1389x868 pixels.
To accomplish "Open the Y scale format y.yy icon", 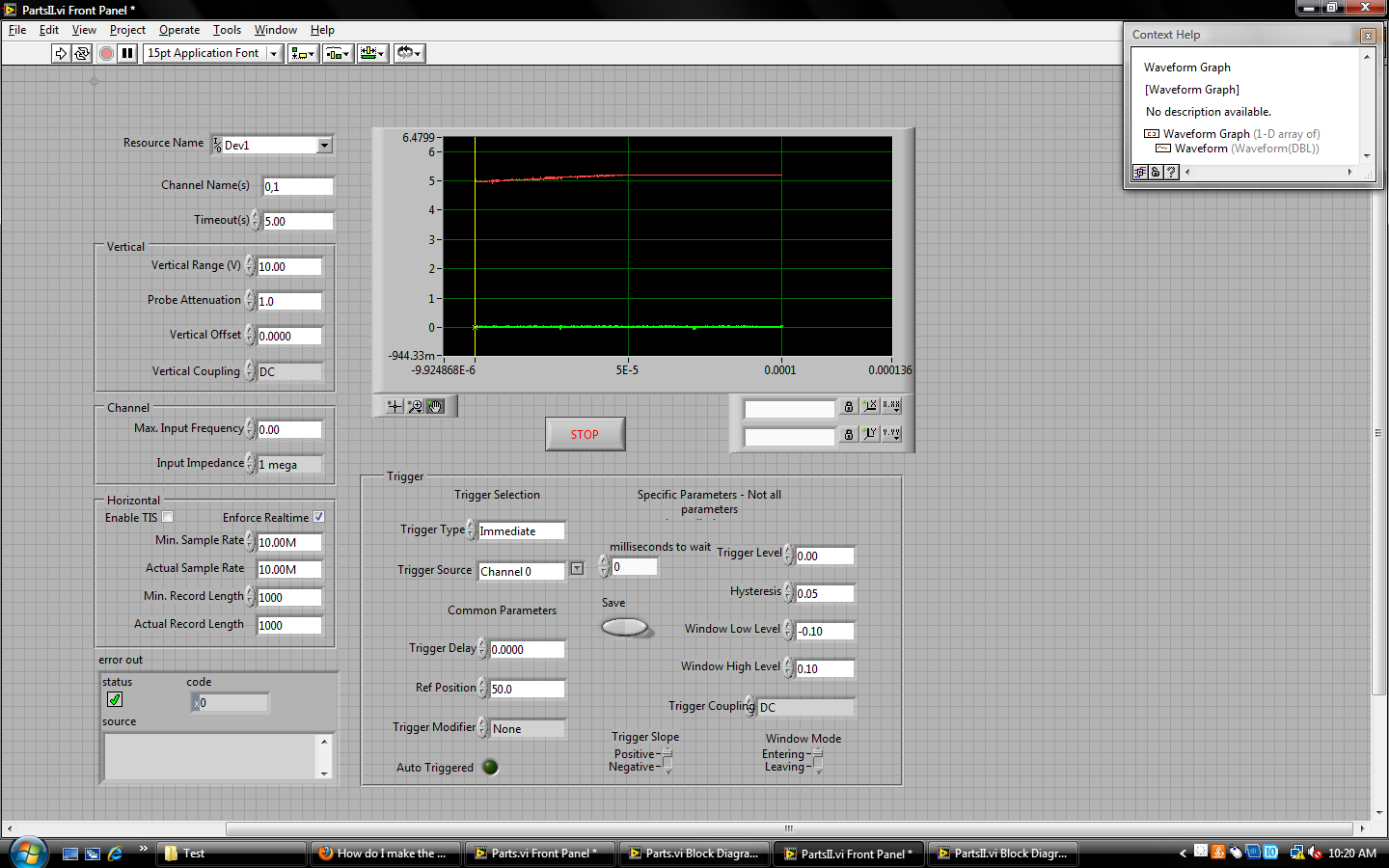I will (891, 435).
